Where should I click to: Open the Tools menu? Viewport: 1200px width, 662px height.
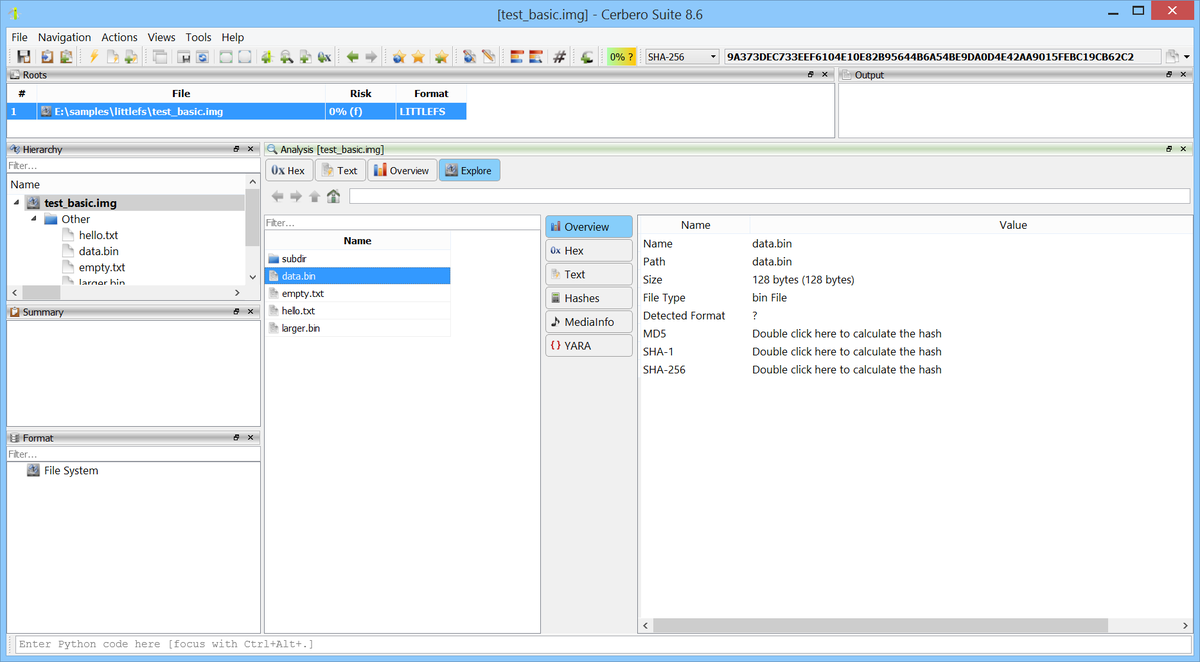(x=198, y=37)
